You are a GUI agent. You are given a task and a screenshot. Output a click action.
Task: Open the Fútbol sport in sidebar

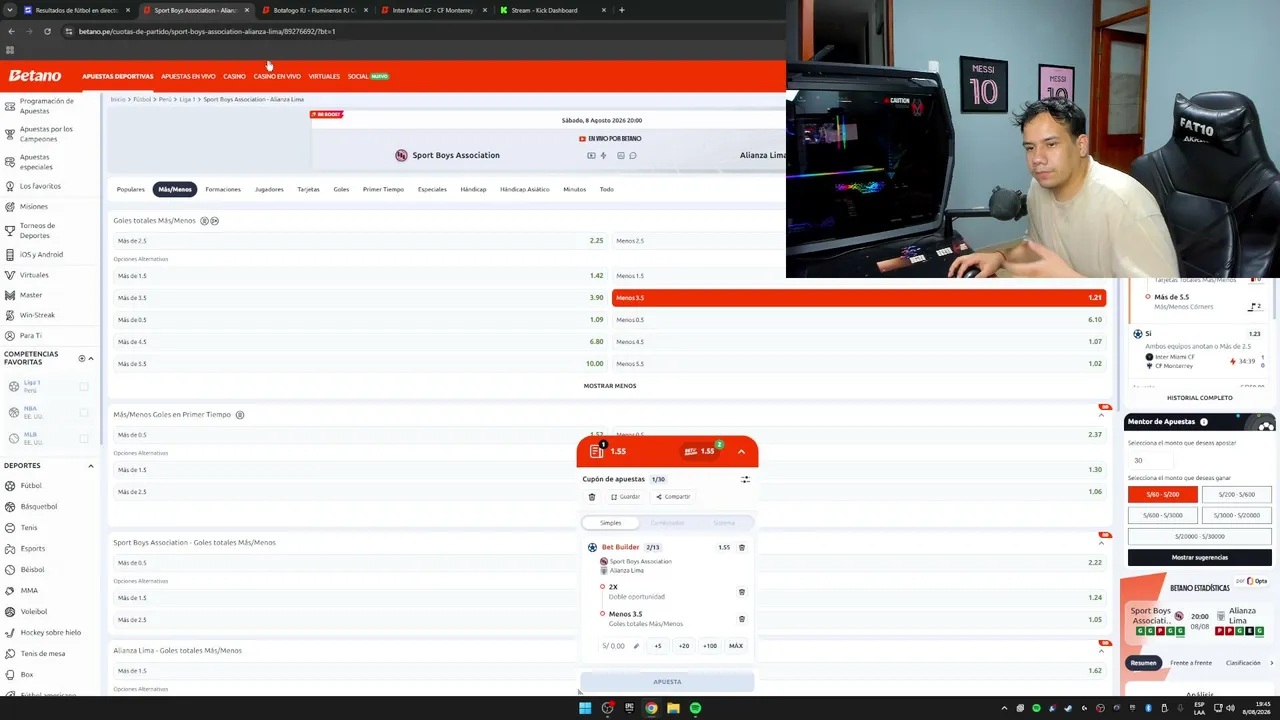[31, 486]
